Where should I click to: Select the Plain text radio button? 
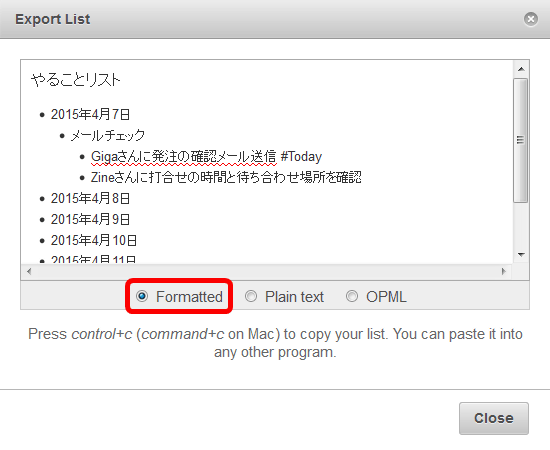pos(251,296)
